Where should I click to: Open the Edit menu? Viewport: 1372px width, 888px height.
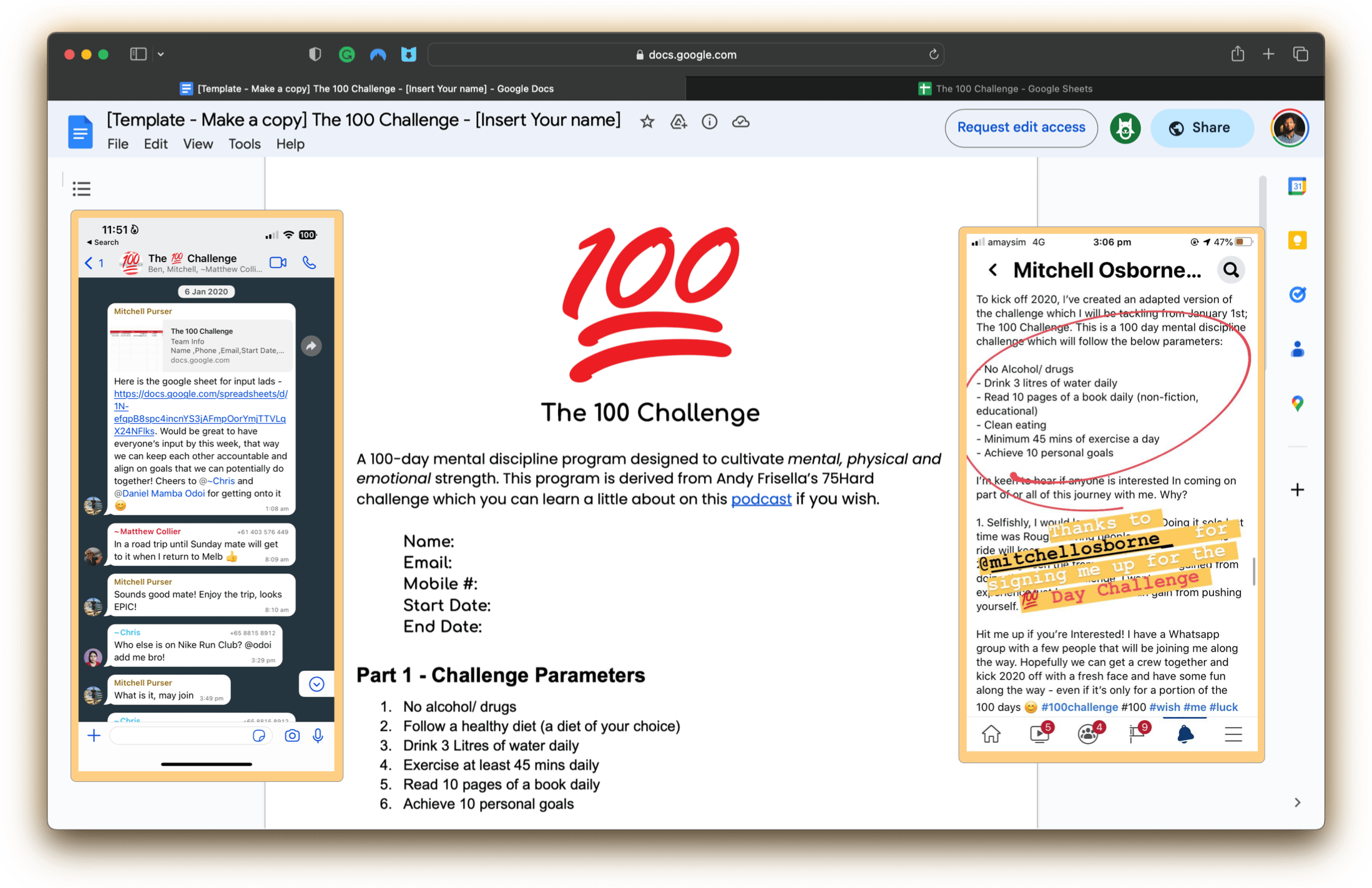coord(155,144)
